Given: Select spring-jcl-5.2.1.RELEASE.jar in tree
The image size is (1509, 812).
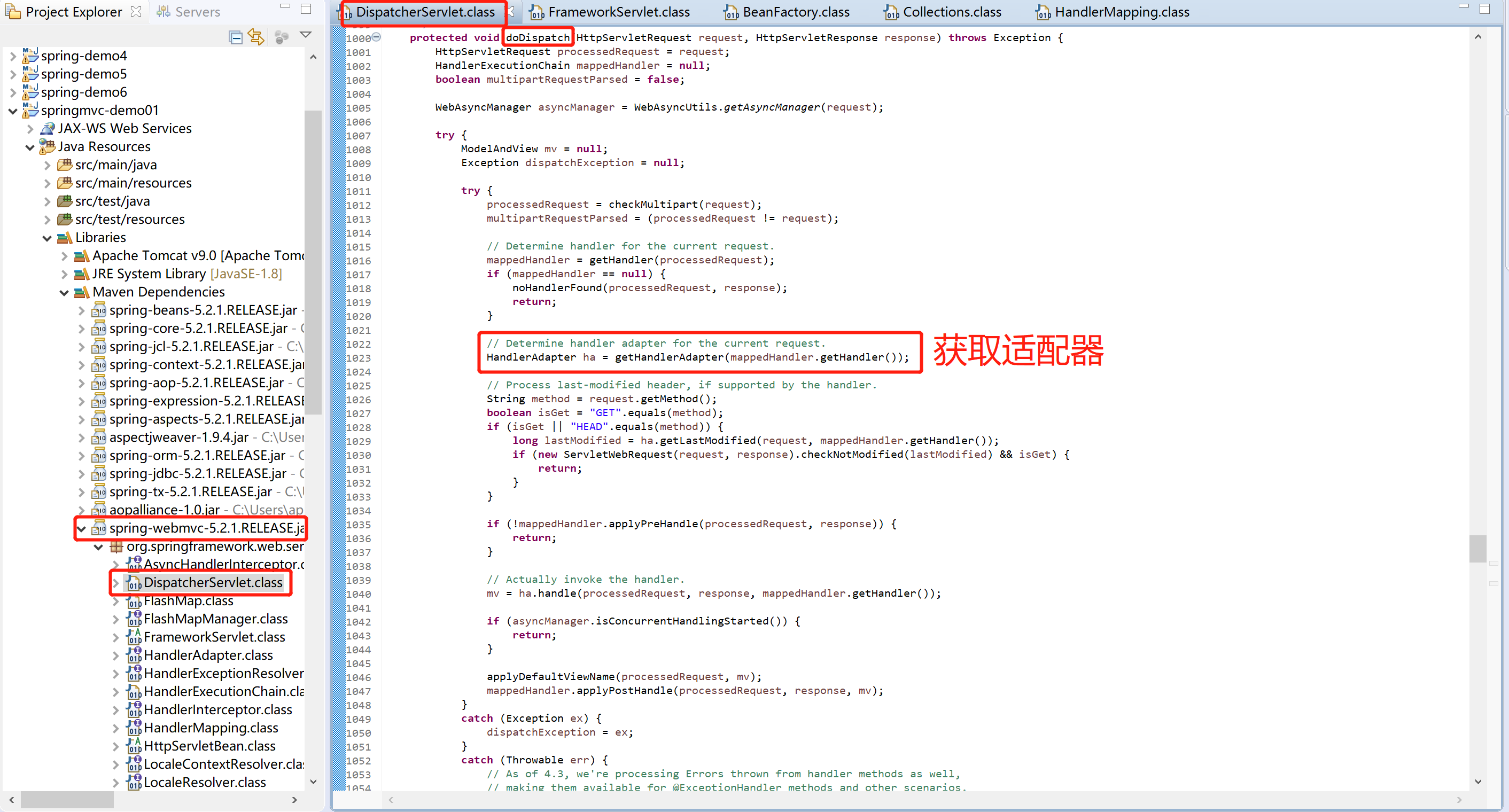Looking at the screenshot, I should coord(191,347).
